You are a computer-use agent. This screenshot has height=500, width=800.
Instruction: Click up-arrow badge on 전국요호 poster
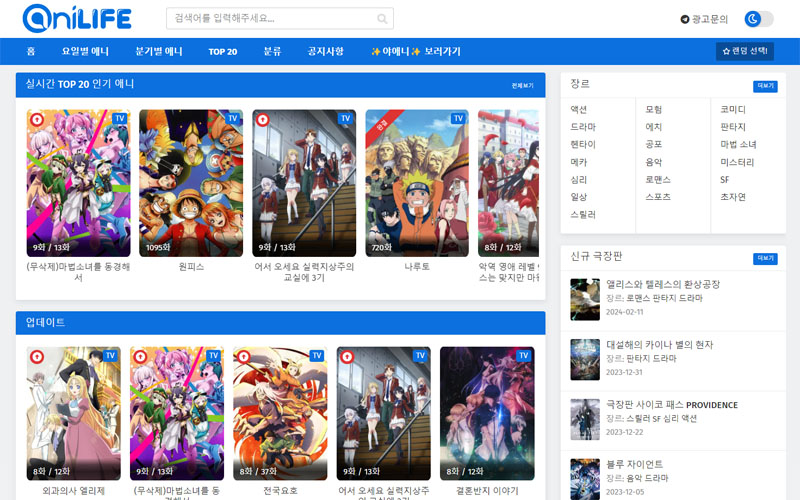pyautogui.click(x=243, y=357)
